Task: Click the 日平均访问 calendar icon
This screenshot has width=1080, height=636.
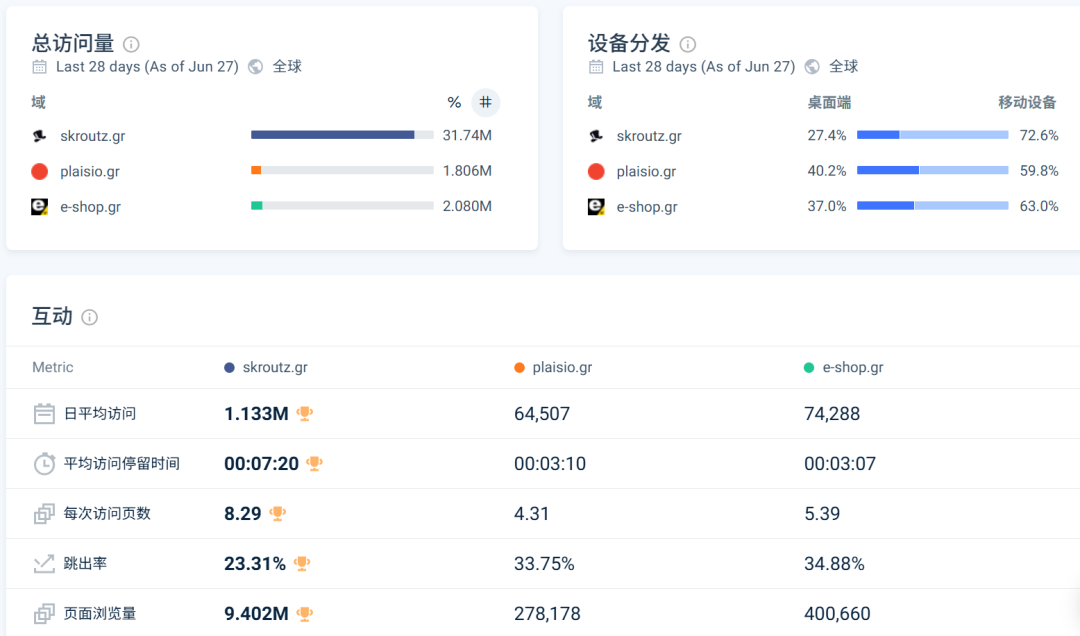Action: (x=44, y=413)
